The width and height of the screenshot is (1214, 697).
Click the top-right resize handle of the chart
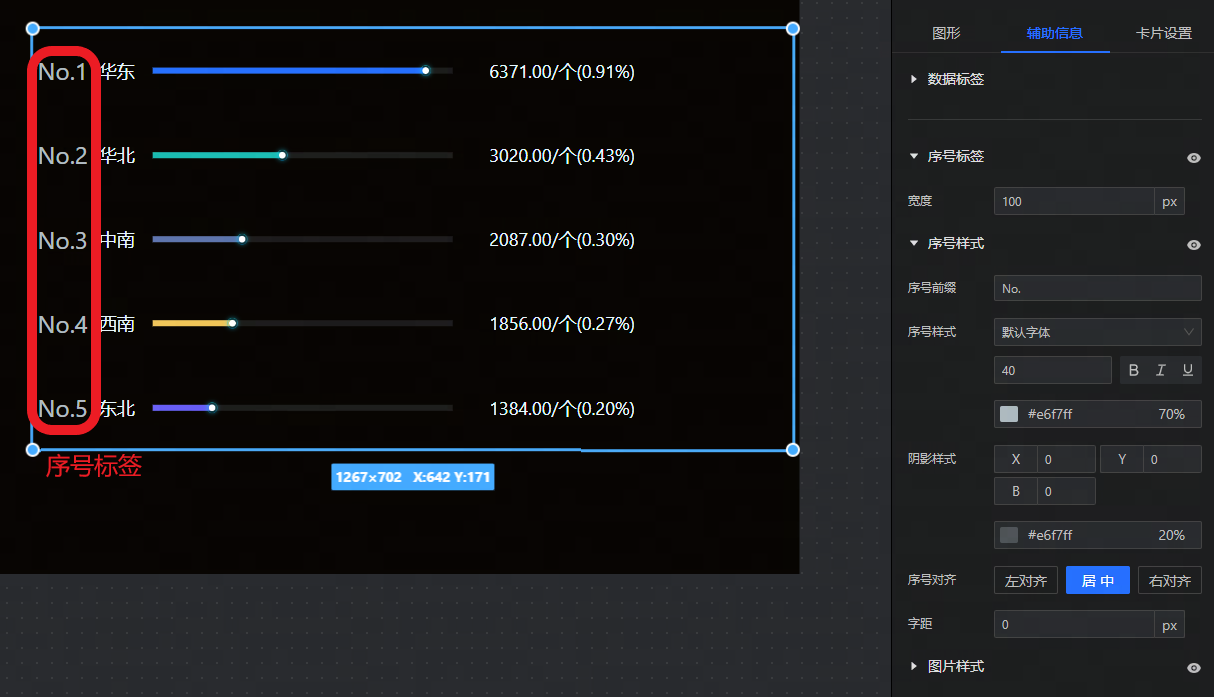(793, 29)
